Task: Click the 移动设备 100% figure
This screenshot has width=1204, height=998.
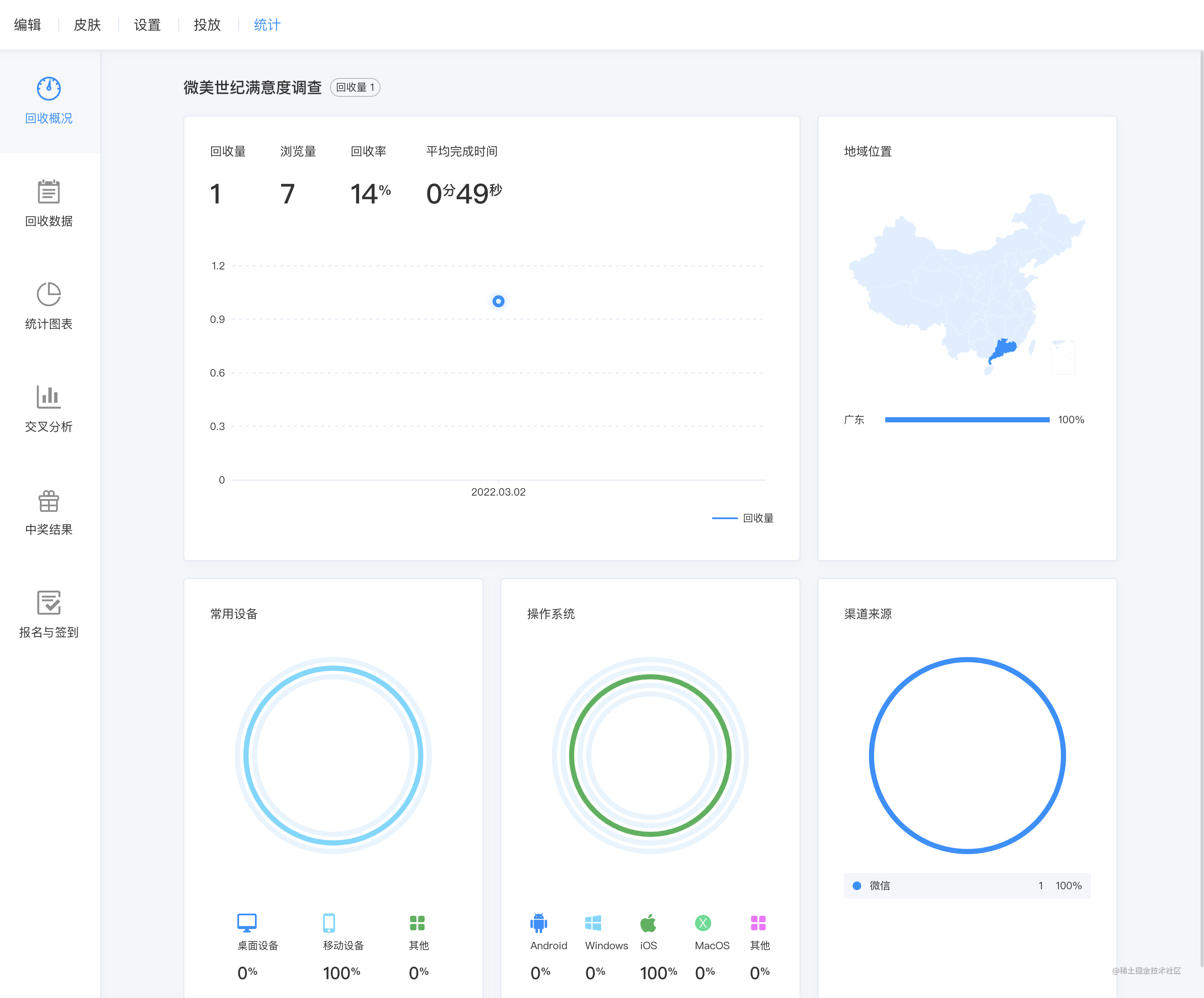Action: [x=341, y=973]
